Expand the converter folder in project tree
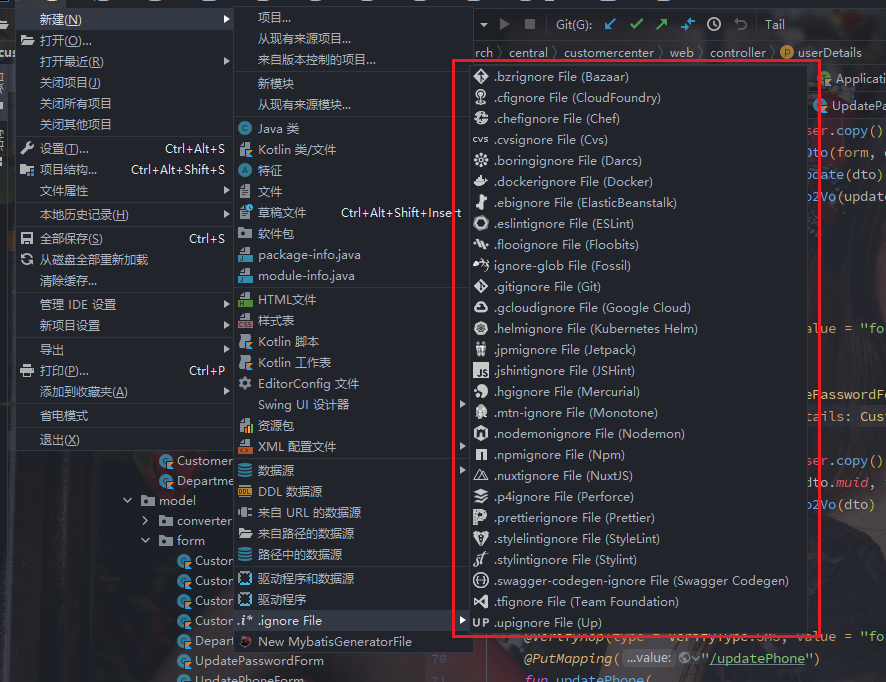The height and width of the screenshot is (682, 886). 145,520
